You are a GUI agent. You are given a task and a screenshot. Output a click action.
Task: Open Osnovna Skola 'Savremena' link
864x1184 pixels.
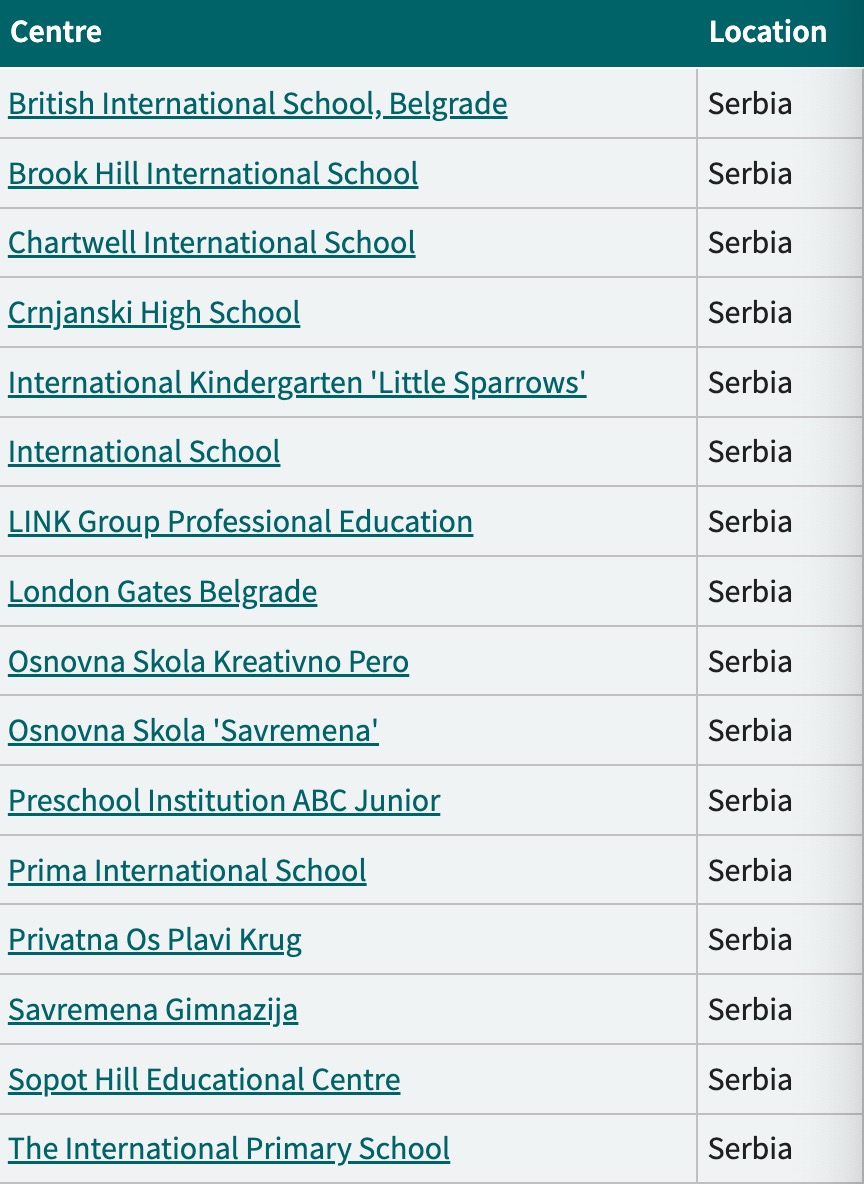(193, 731)
